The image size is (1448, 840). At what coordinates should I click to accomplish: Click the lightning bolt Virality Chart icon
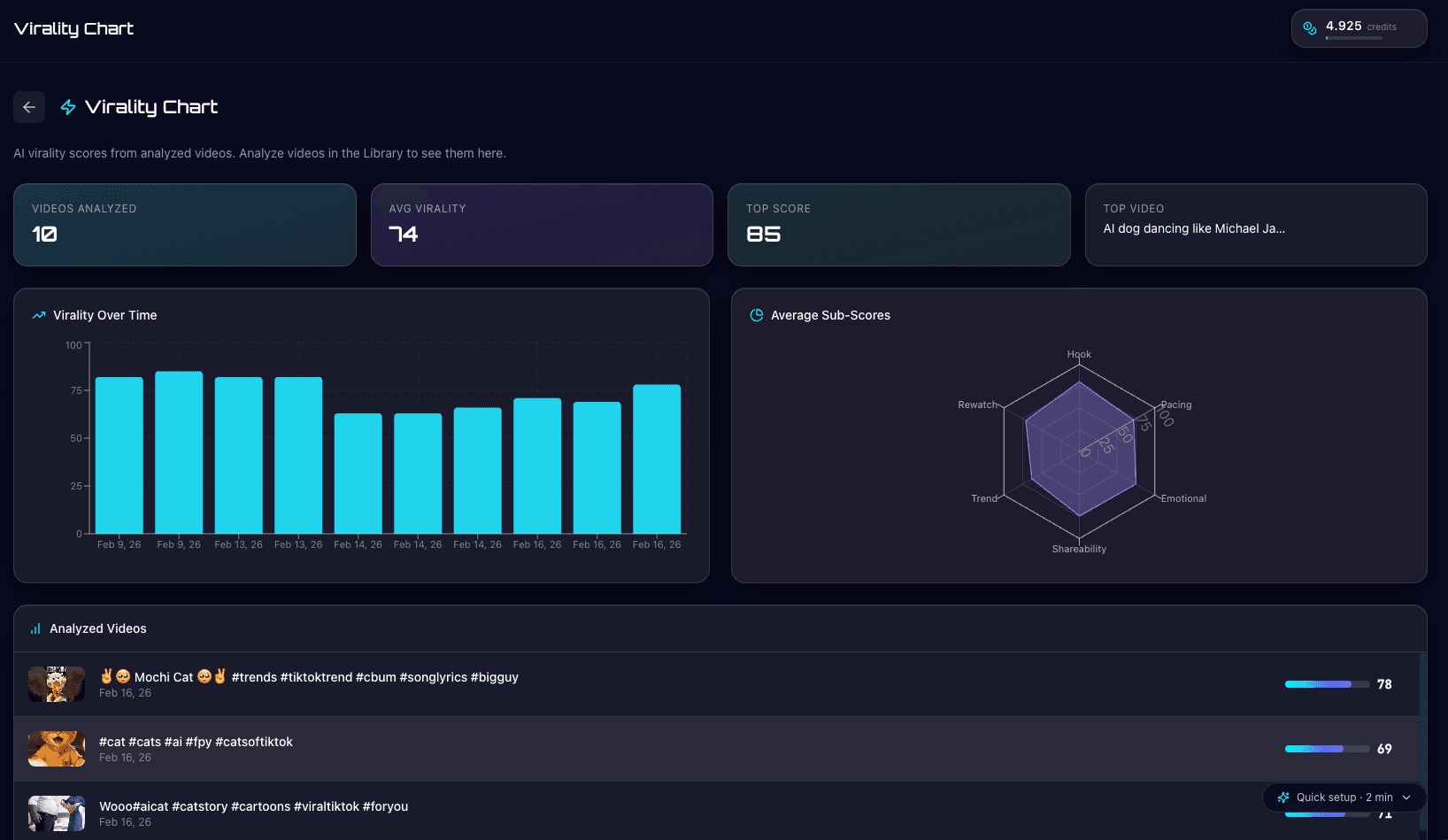(68, 107)
